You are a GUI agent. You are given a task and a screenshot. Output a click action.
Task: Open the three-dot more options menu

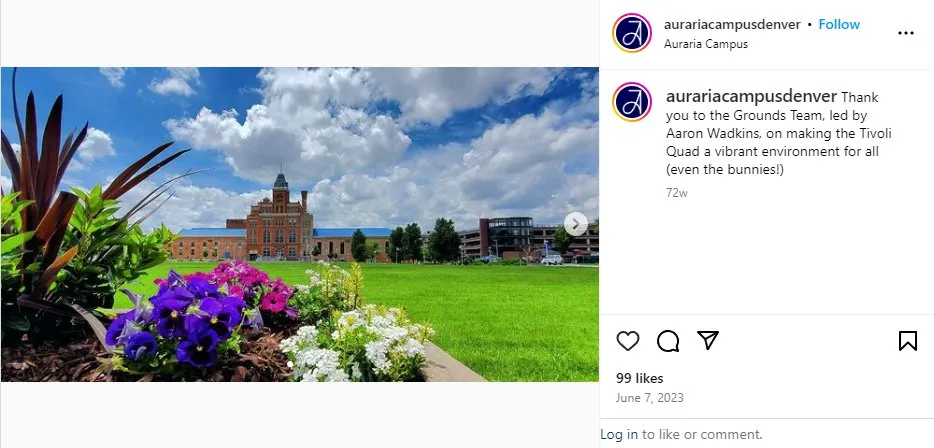[905, 33]
